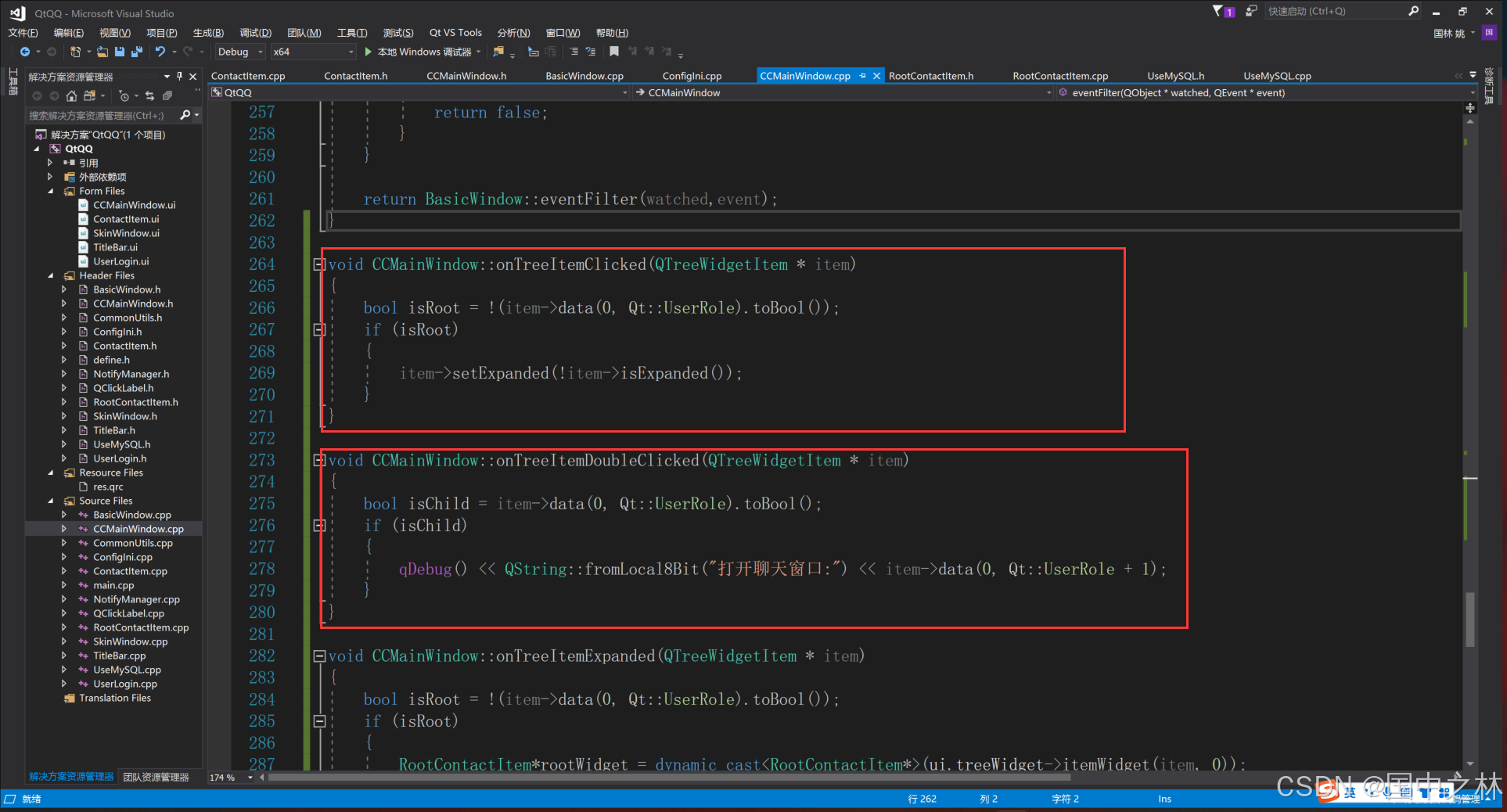Click the split editor handle above scrollbar
The image size is (1507, 812).
coord(1470,108)
